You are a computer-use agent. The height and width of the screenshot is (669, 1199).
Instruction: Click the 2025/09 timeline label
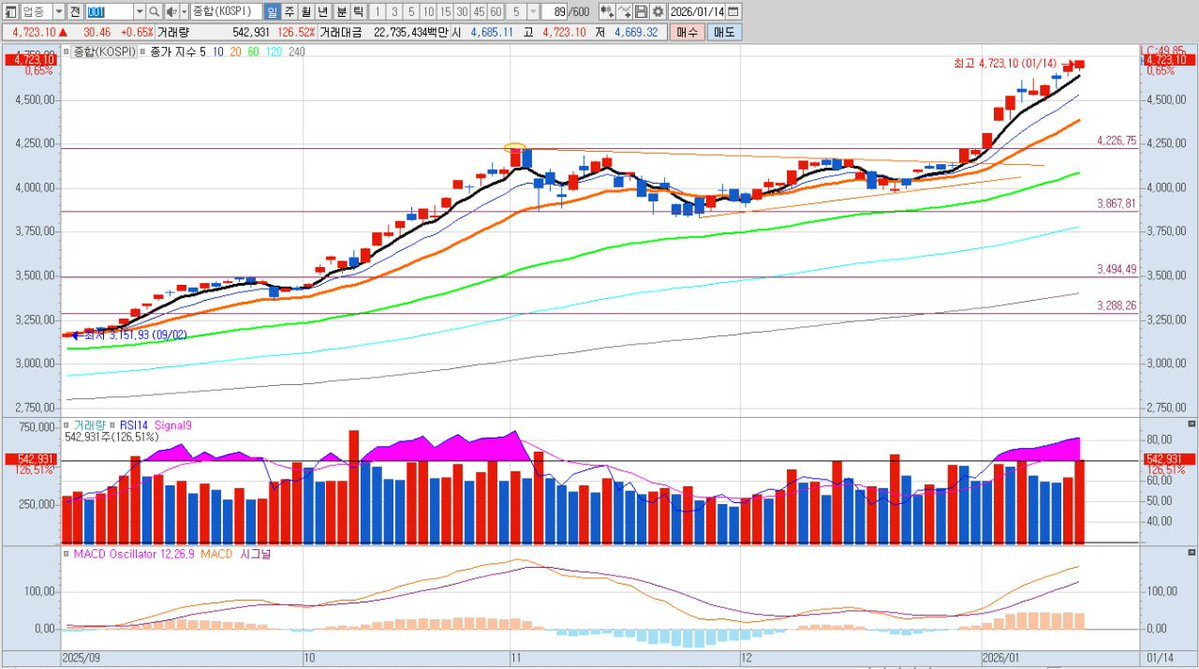[80, 658]
